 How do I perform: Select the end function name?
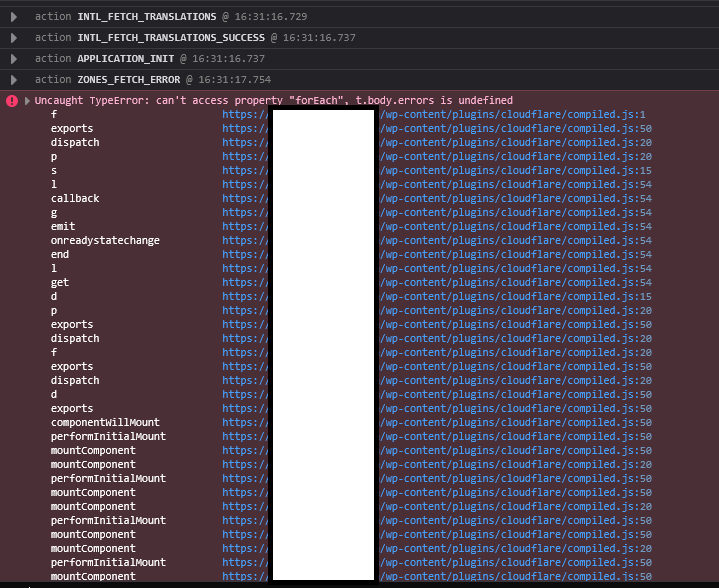pos(60,255)
